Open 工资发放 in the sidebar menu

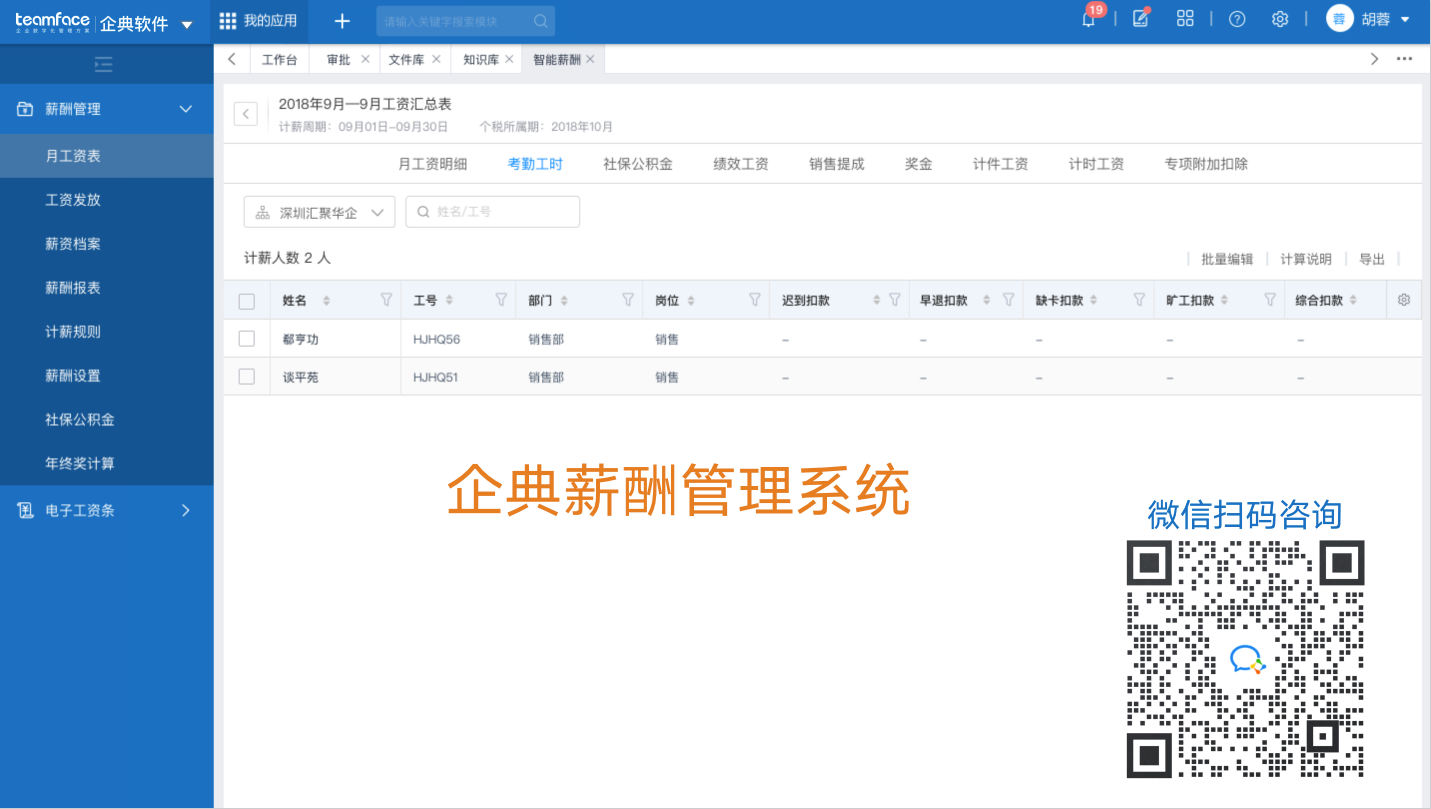tap(73, 200)
